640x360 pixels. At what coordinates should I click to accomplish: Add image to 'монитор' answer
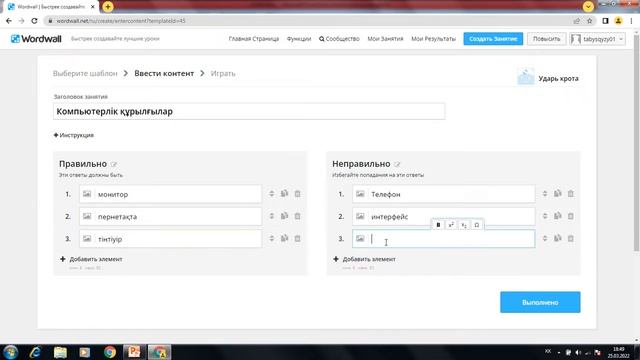(87, 194)
